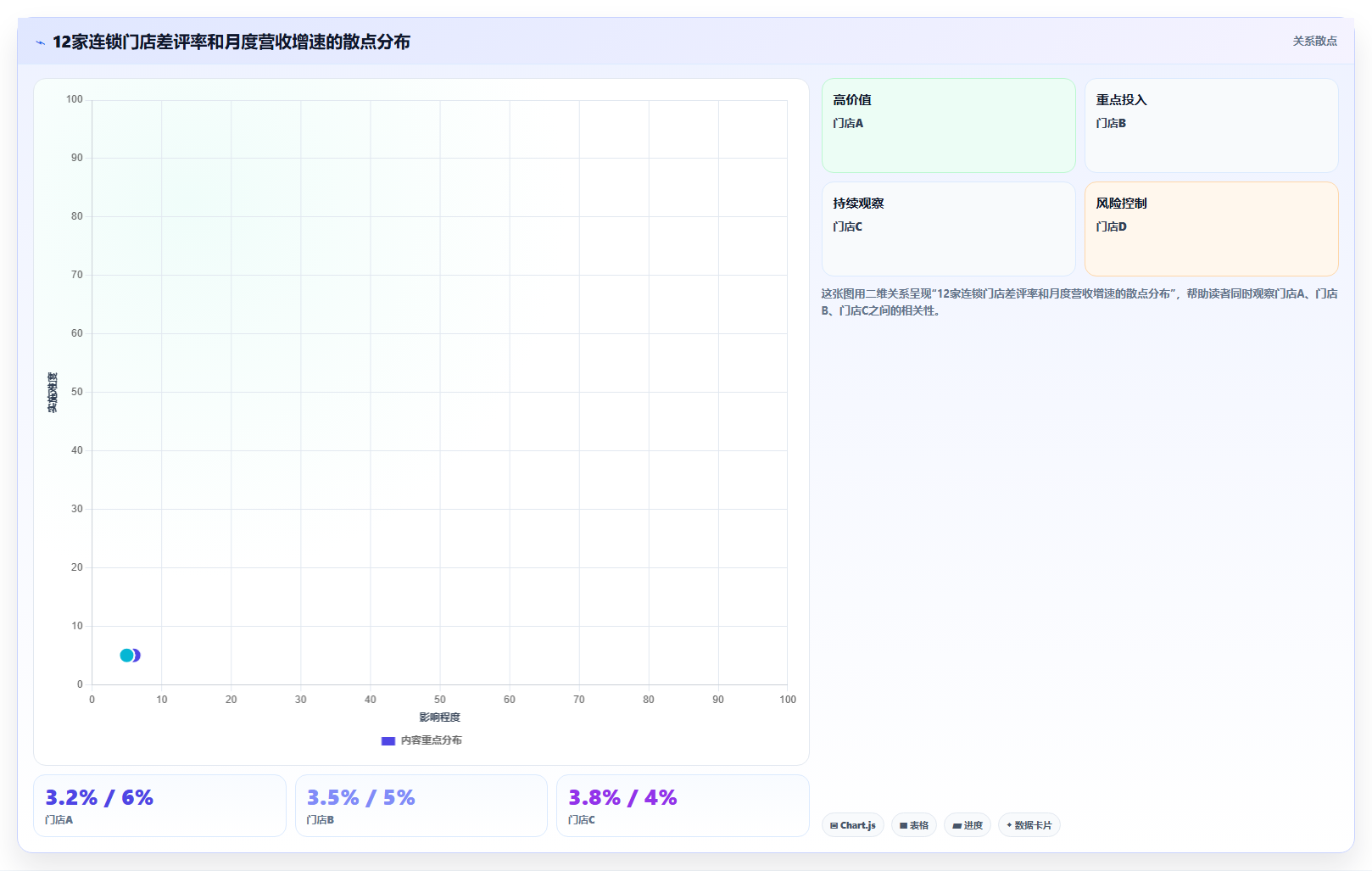Image resolution: width=1372 pixels, height=871 pixels.
Task: Click the small icon before the chart title
Action: [x=40, y=42]
